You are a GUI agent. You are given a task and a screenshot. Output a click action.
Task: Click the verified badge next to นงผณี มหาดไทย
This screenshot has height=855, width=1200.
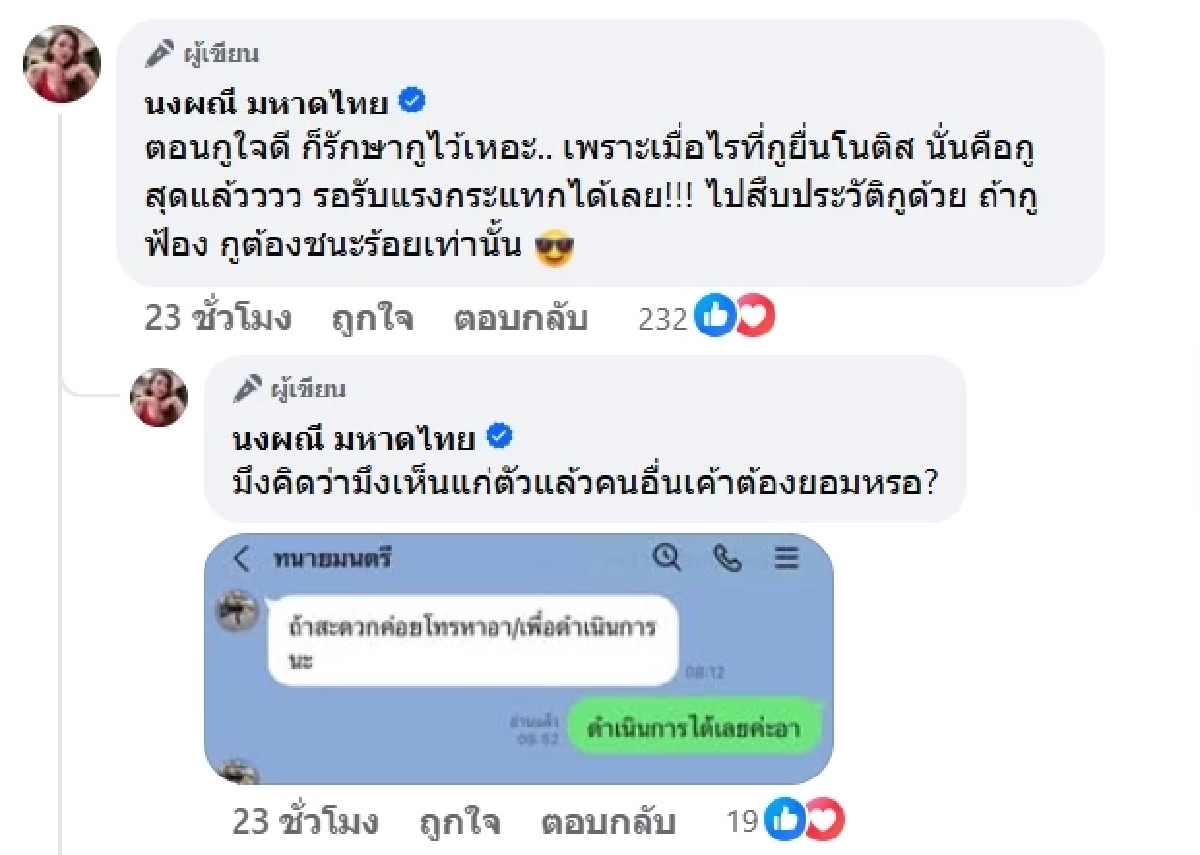412,99
